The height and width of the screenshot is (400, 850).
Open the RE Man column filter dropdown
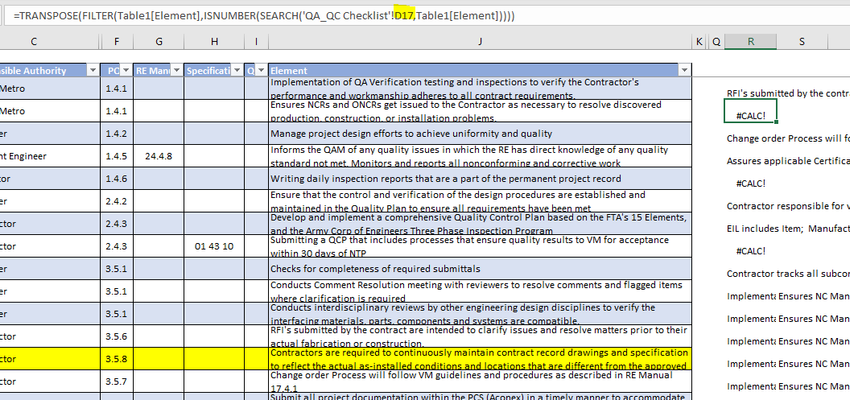(x=176, y=70)
